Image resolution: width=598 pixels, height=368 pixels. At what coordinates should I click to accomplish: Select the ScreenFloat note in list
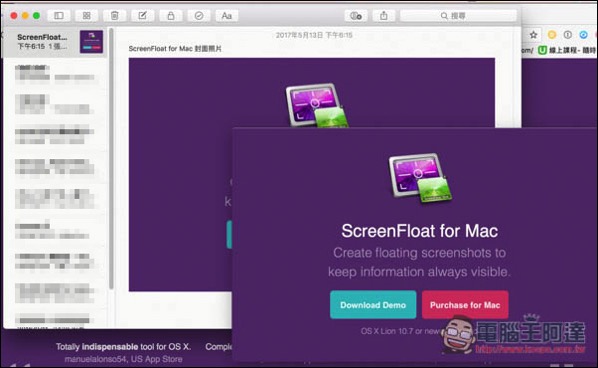pyautogui.click(x=54, y=42)
